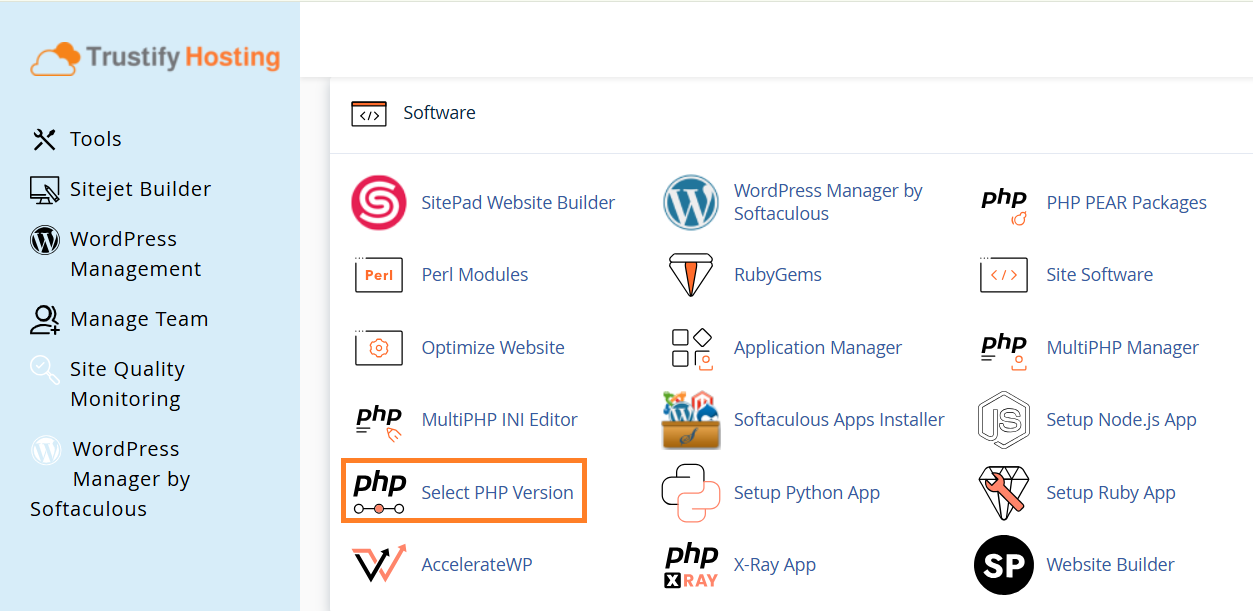Click the Manage Team sidebar icon
Image resolution: width=1253 pixels, height=611 pixels.
tap(45, 320)
